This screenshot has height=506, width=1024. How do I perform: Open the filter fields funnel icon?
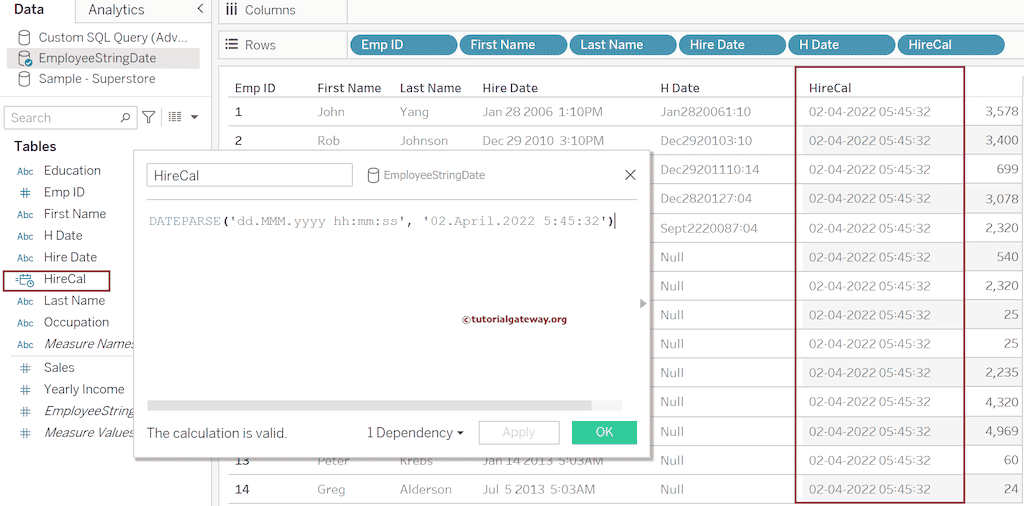click(149, 118)
